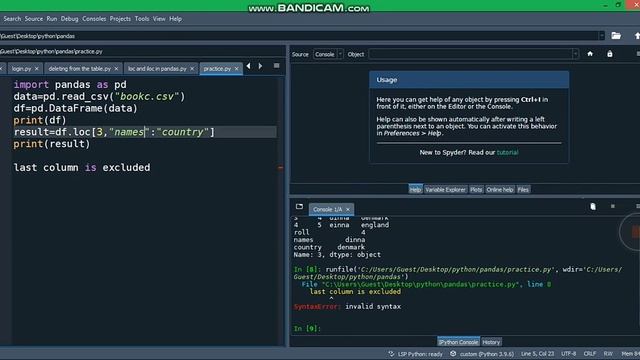
Task: Click the print(result) code line
Action: pos(51,144)
